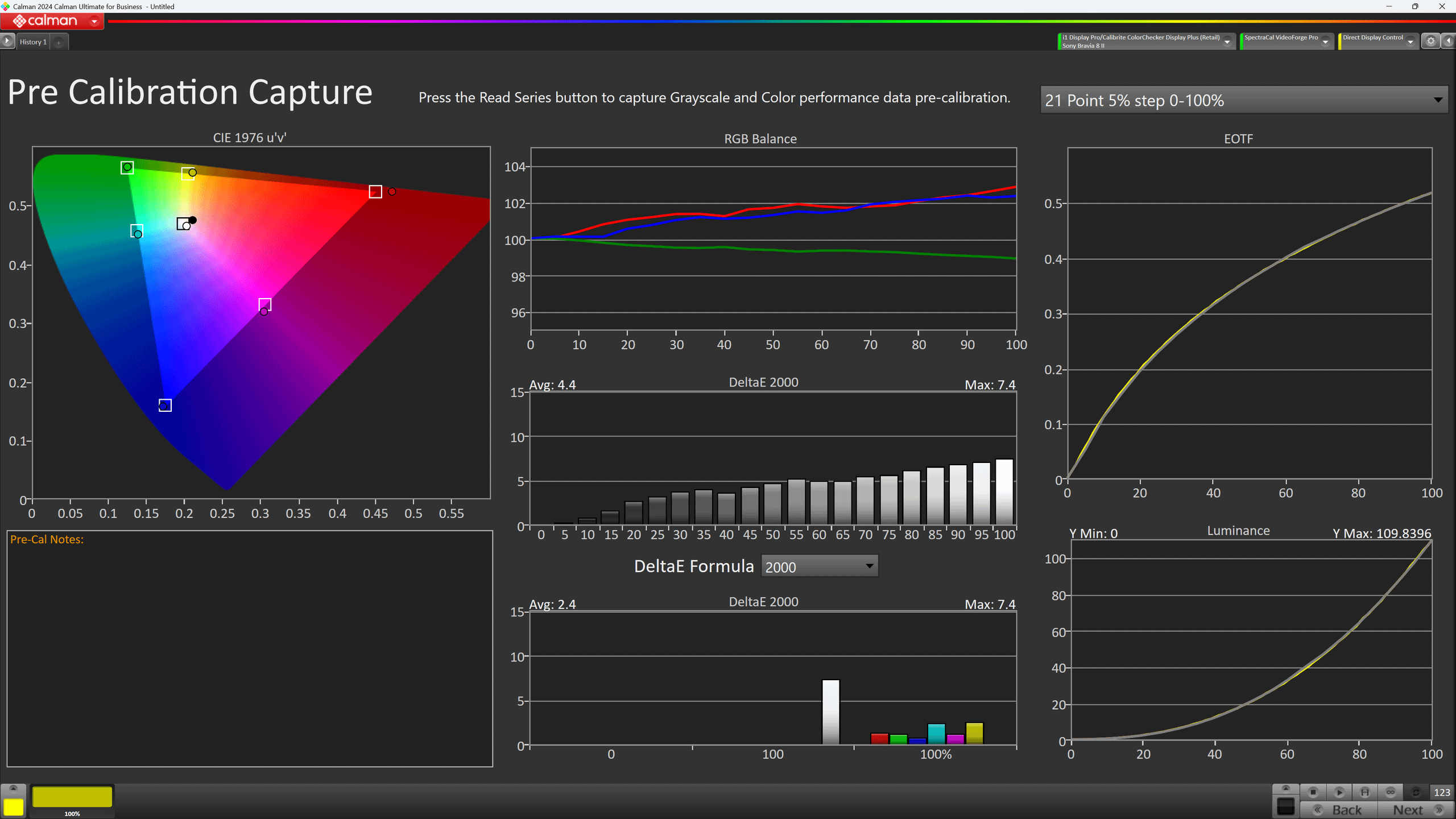The height and width of the screenshot is (819, 1456).
Task: Click the black pattern window icon
Action: pyautogui.click(x=1285, y=806)
